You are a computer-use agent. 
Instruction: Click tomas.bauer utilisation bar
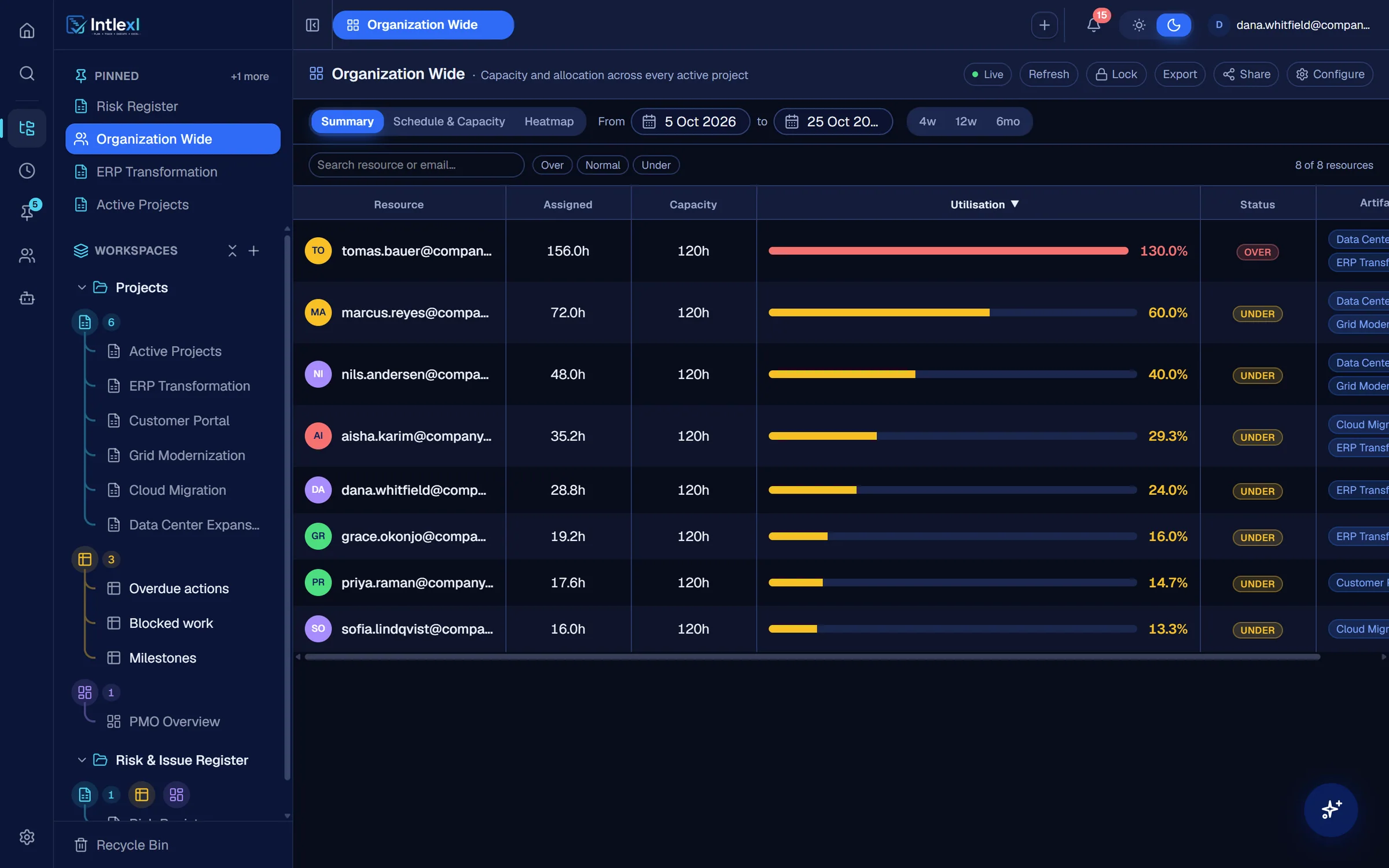pyautogui.click(x=948, y=251)
